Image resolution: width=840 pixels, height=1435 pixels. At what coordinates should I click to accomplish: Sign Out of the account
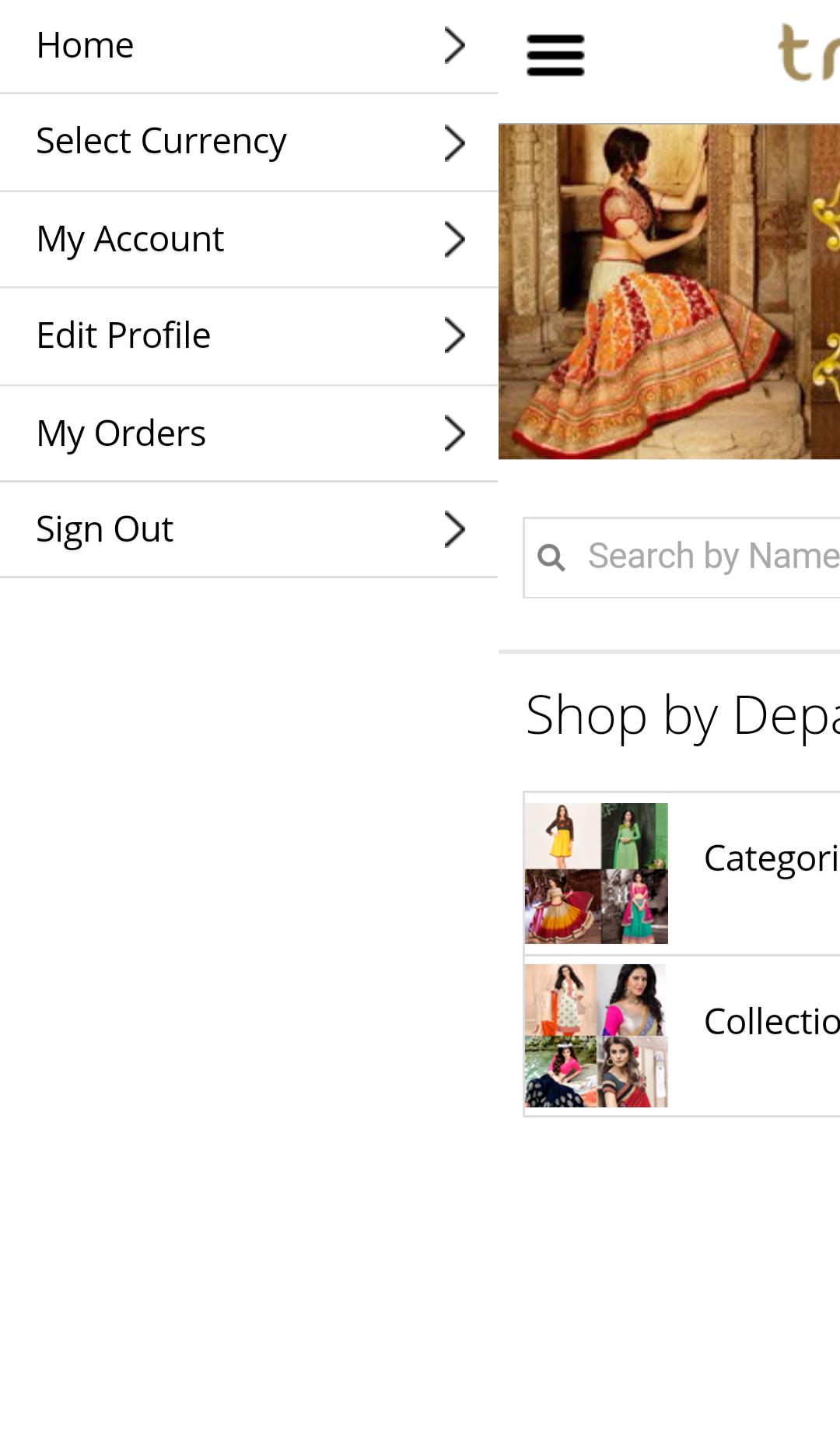pyautogui.click(x=104, y=529)
